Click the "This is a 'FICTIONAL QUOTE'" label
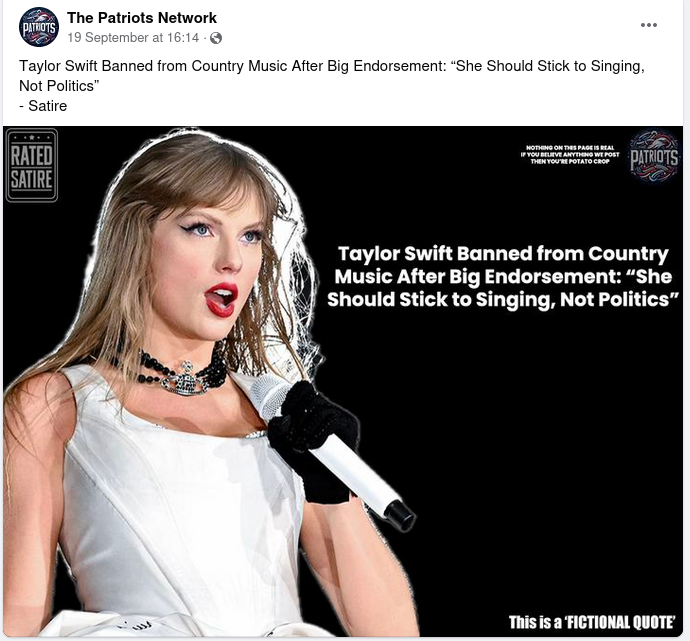The image size is (690, 641). (591, 622)
